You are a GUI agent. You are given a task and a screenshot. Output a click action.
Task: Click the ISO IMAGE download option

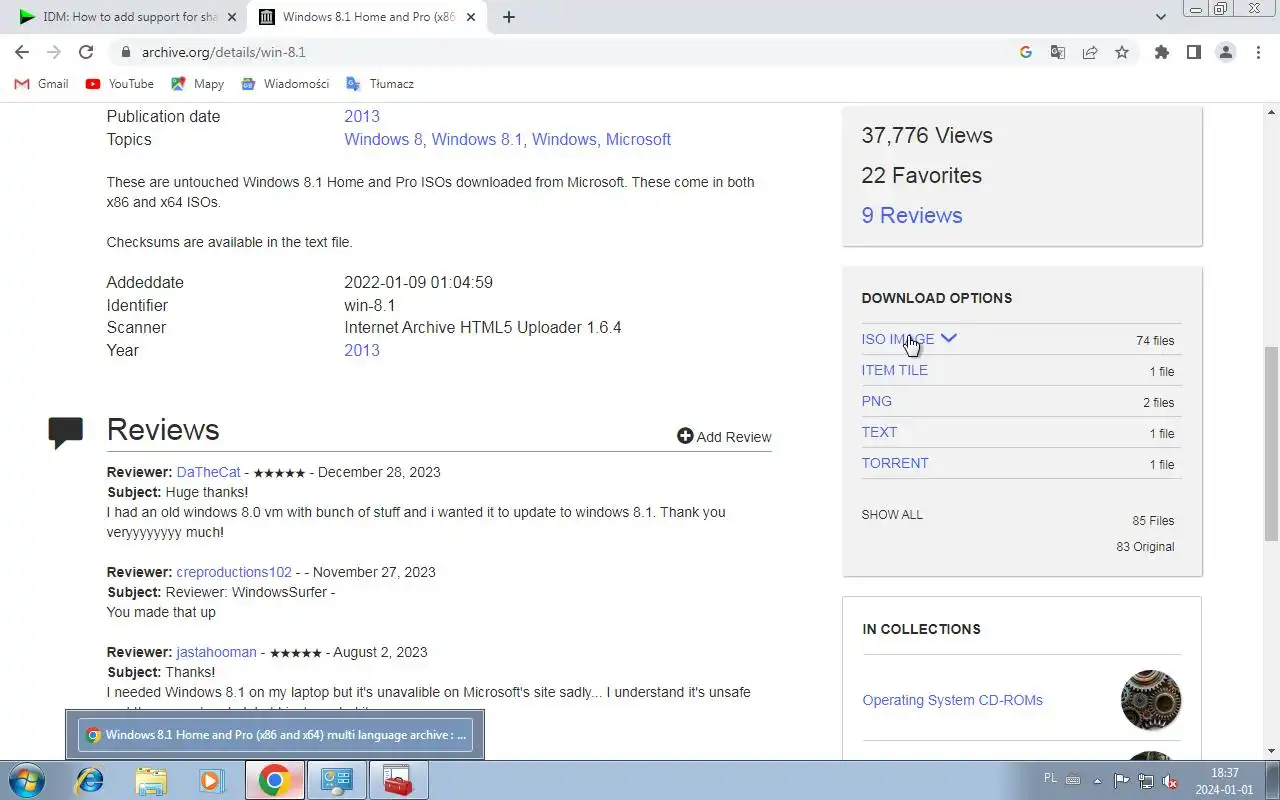click(898, 339)
